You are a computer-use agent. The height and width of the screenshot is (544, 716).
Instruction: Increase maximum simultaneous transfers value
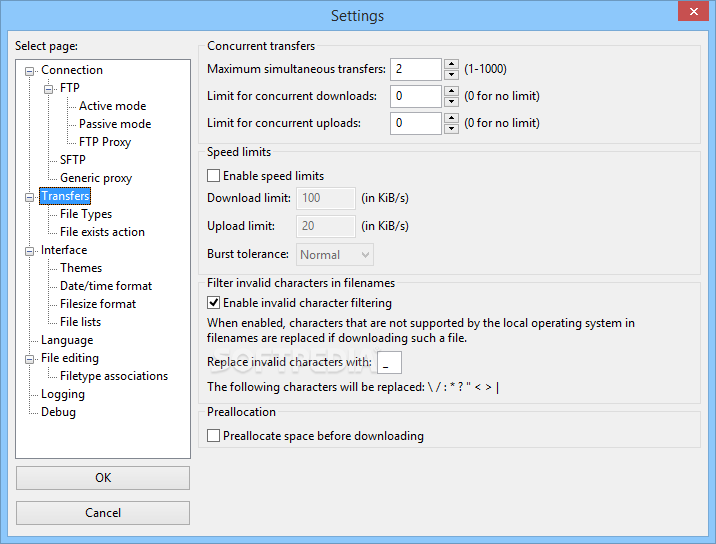point(451,64)
